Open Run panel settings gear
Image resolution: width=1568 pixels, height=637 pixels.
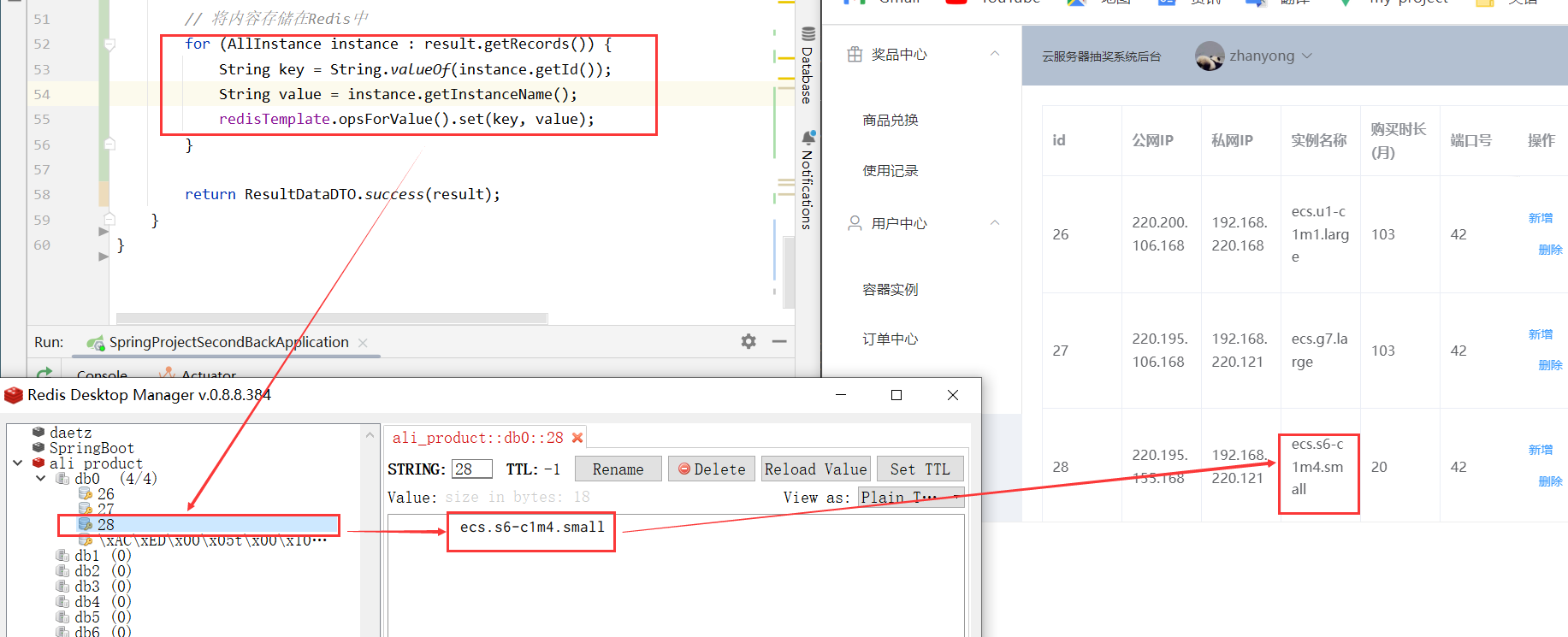(x=748, y=341)
